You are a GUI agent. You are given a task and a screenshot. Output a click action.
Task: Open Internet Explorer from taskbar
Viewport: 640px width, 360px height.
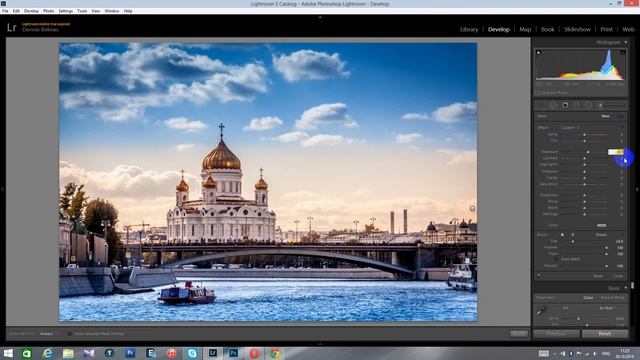coord(47,353)
